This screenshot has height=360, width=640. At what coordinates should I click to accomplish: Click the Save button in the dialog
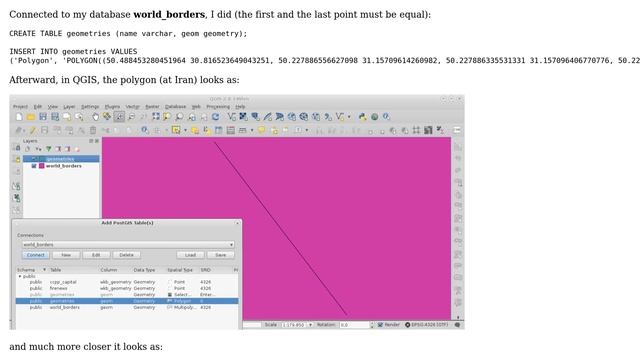tap(220, 255)
